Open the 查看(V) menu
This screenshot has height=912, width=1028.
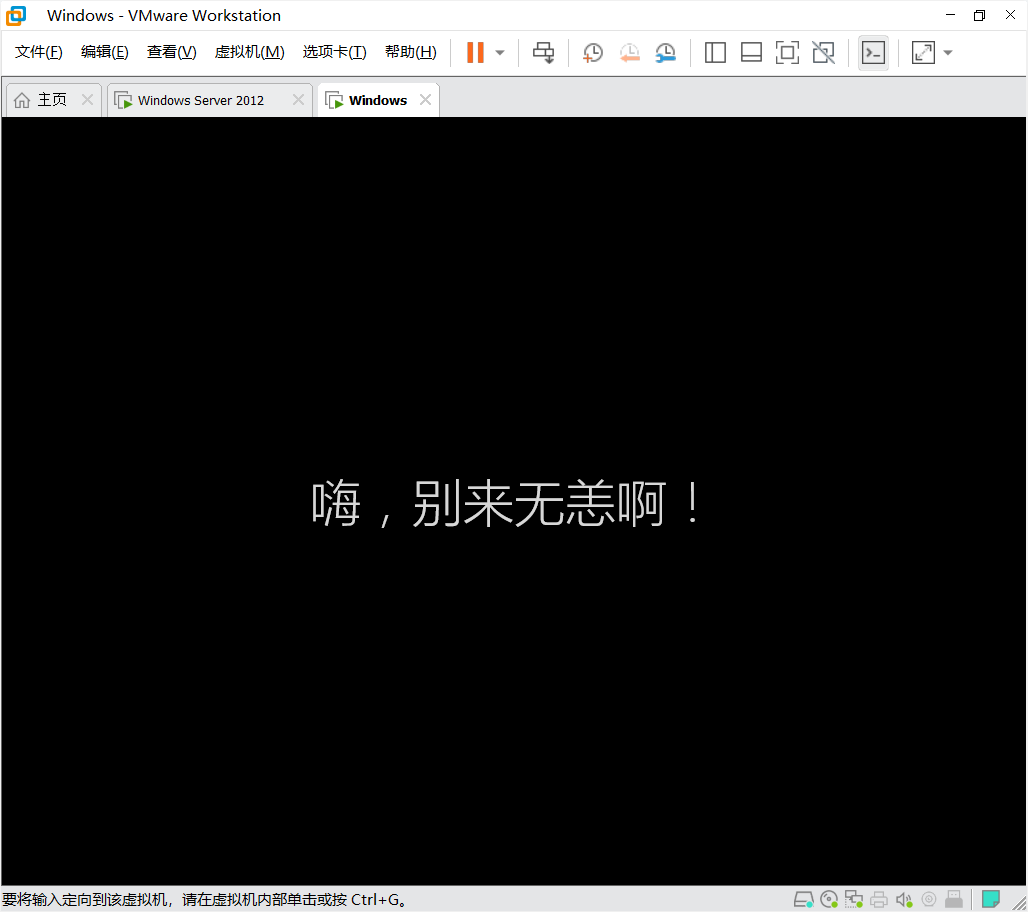[x=171, y=52]
